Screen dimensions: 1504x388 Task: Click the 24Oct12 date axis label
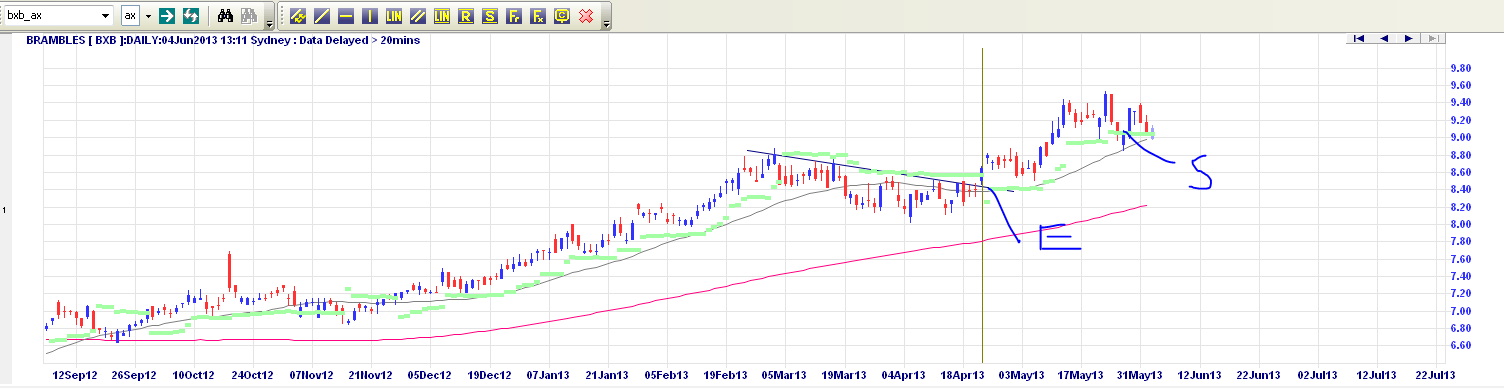(251, 375)
